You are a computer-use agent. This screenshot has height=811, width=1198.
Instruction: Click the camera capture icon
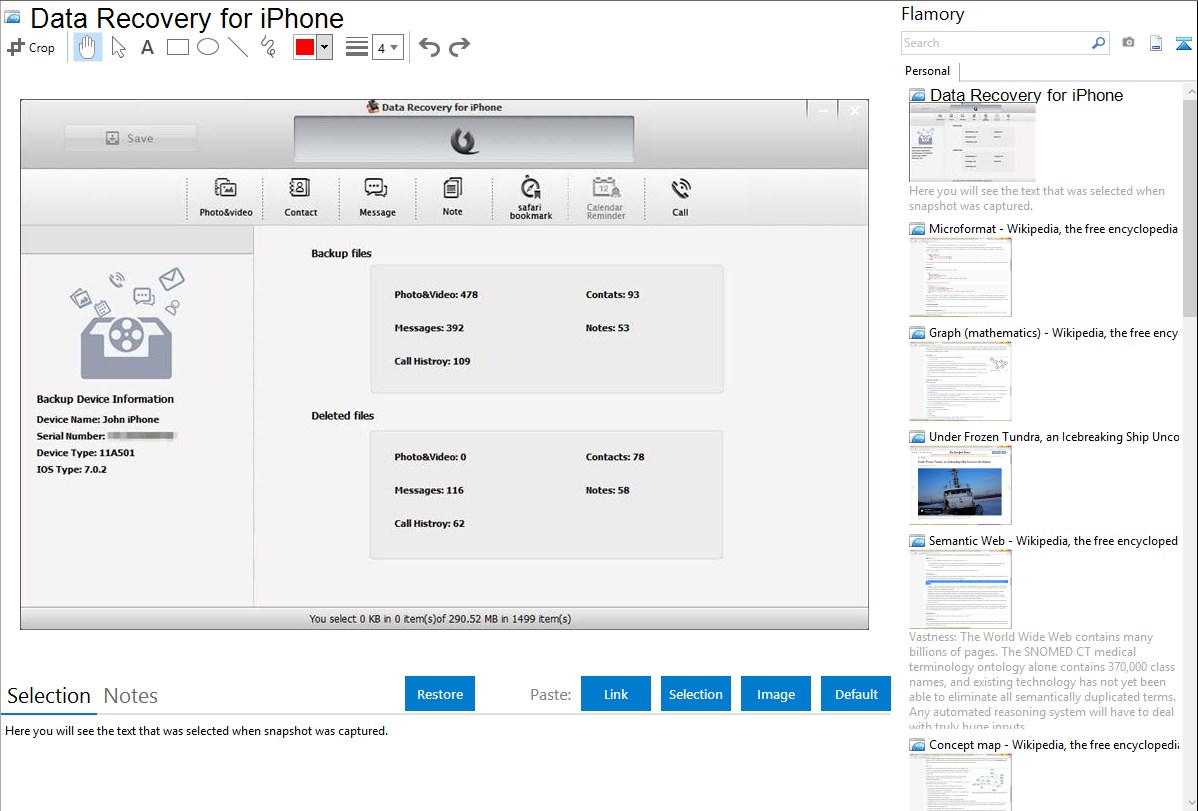point(1128,43)
